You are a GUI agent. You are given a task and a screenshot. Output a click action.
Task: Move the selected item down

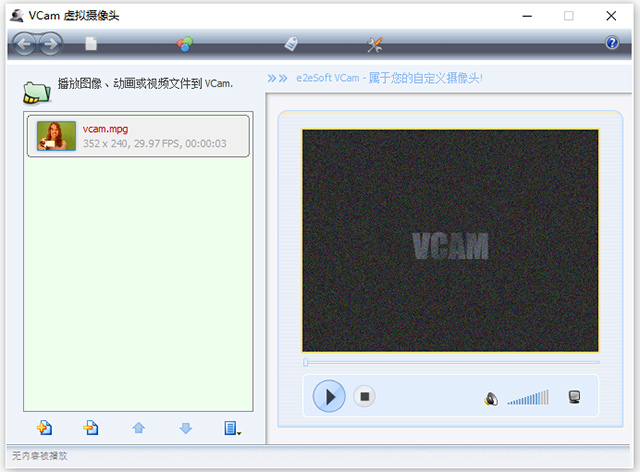point(186,428)
